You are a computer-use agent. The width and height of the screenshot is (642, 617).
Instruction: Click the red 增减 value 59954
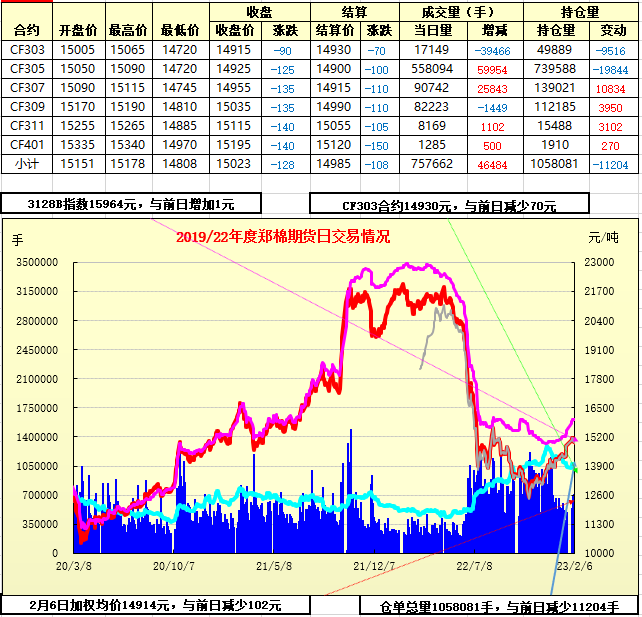(492, 68)
